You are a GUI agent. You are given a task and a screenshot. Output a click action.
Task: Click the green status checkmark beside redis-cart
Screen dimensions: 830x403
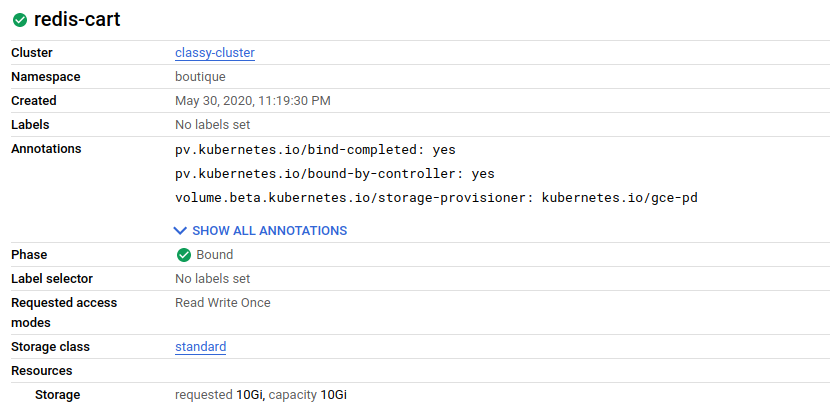pos(20,20)
